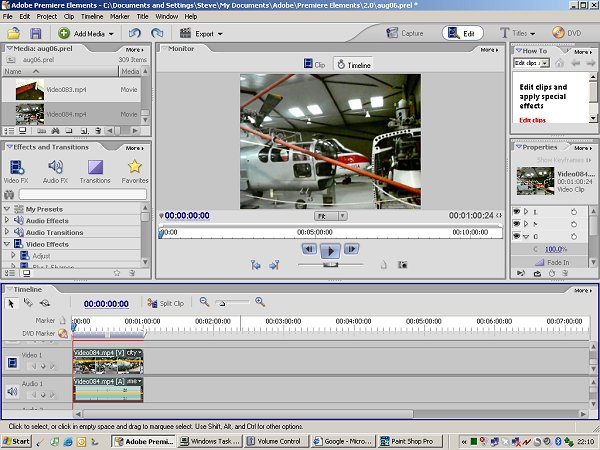Expand the Audio Transitions folder
This screenshot has width=600, height=450.
click(x=7, y=232)
